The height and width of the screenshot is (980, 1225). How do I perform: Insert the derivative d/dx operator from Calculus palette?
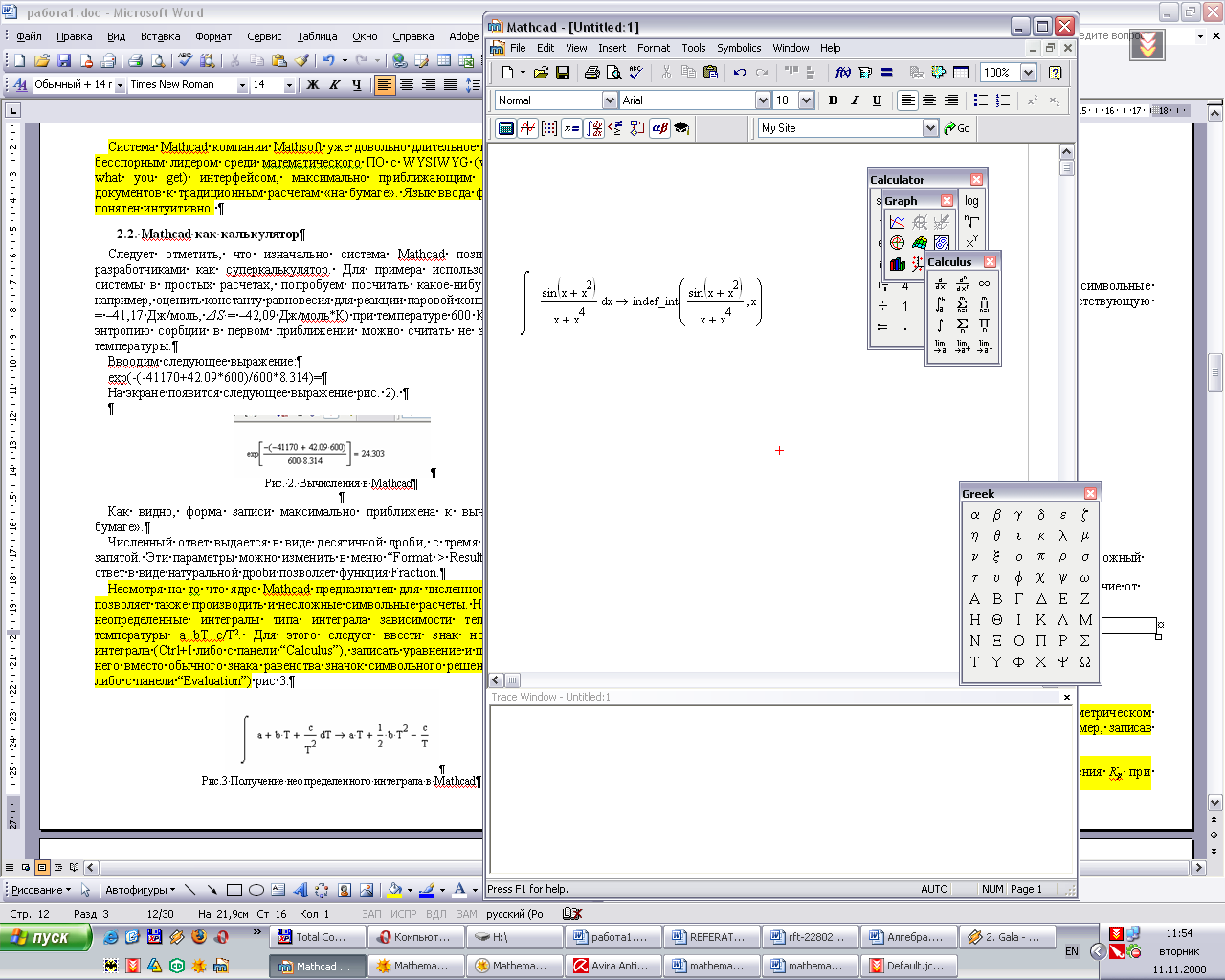click(x=940, y=283)
